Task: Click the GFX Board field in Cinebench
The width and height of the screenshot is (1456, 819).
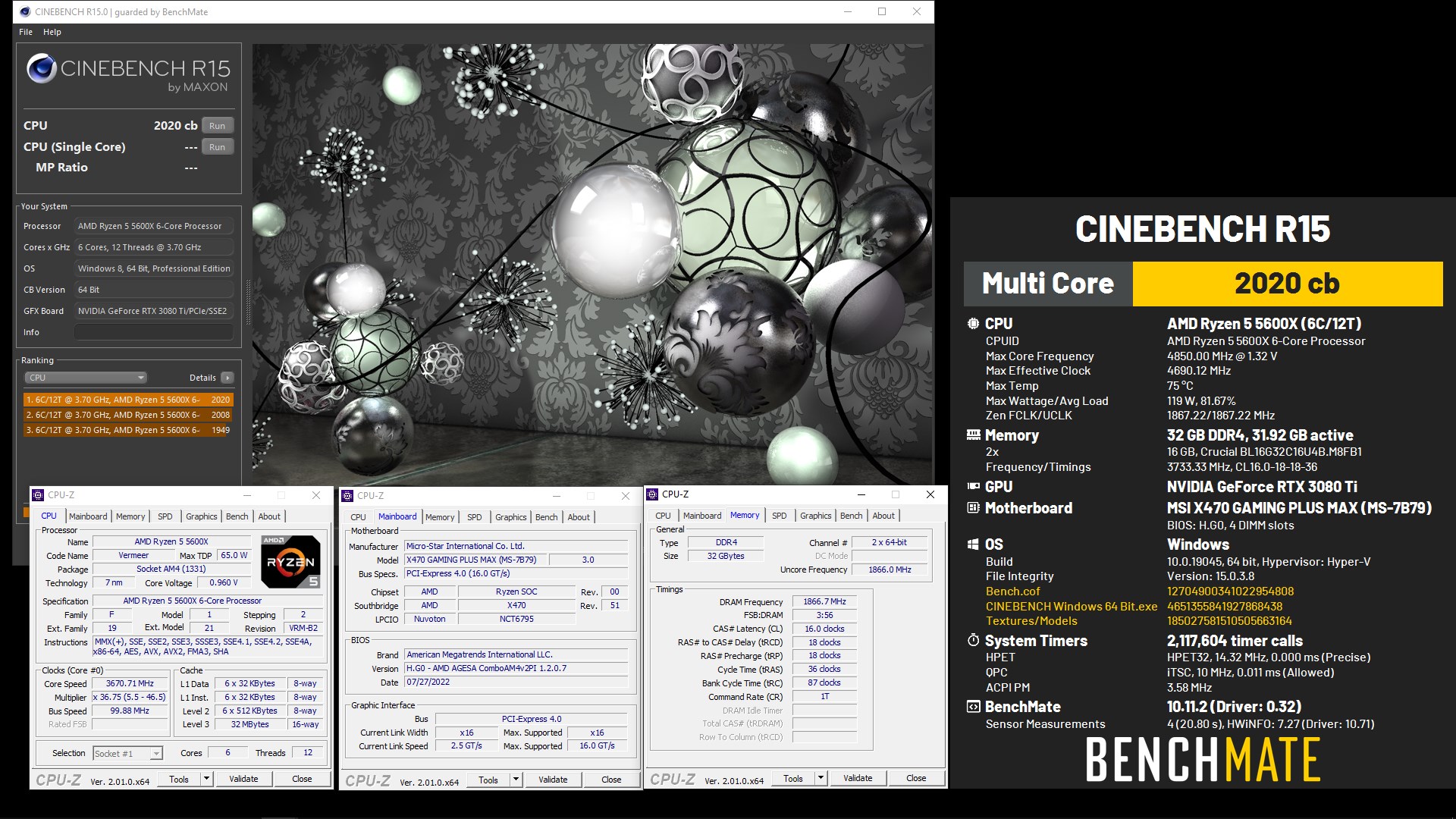Action: coord(154,311)
